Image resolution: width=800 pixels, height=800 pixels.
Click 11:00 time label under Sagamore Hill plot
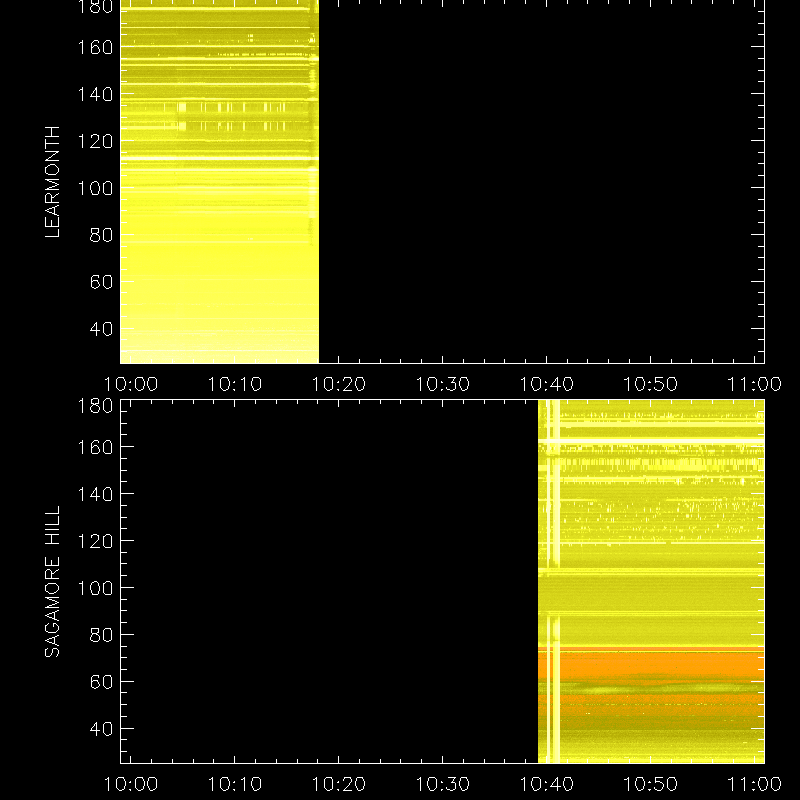(x=754, y=784)
